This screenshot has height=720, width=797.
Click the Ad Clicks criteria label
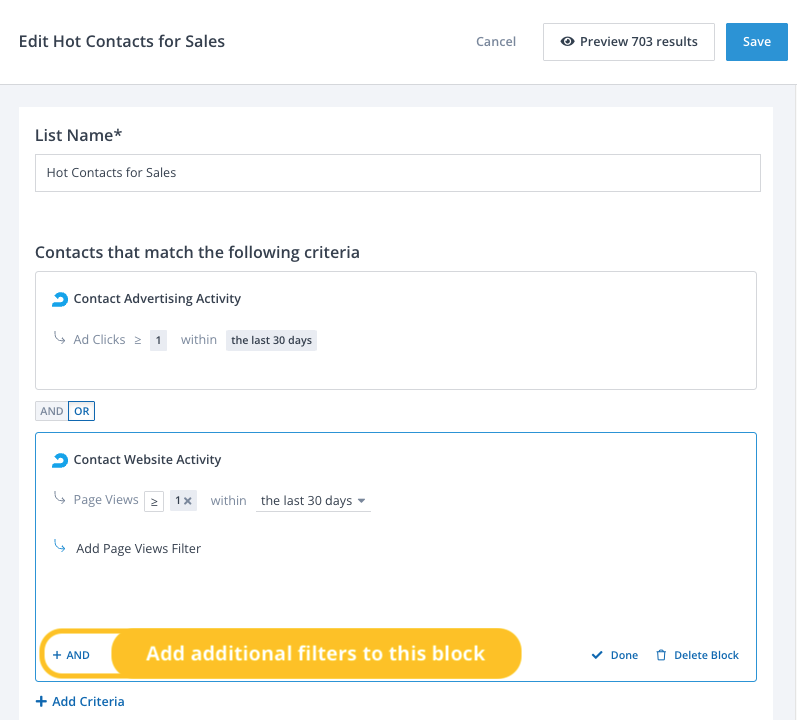[x=99, y=340]
